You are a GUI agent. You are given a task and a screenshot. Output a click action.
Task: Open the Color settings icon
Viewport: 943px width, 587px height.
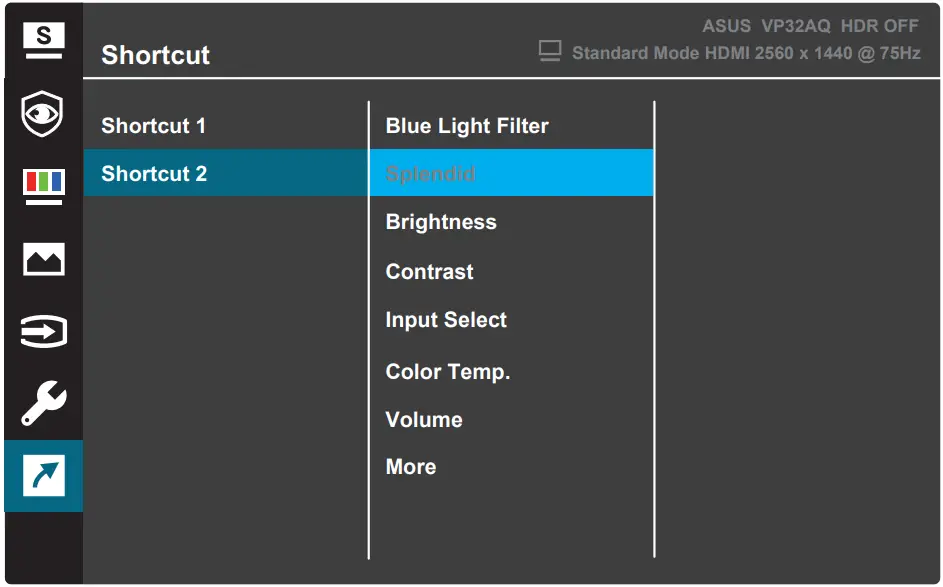(x=42, y=184)
